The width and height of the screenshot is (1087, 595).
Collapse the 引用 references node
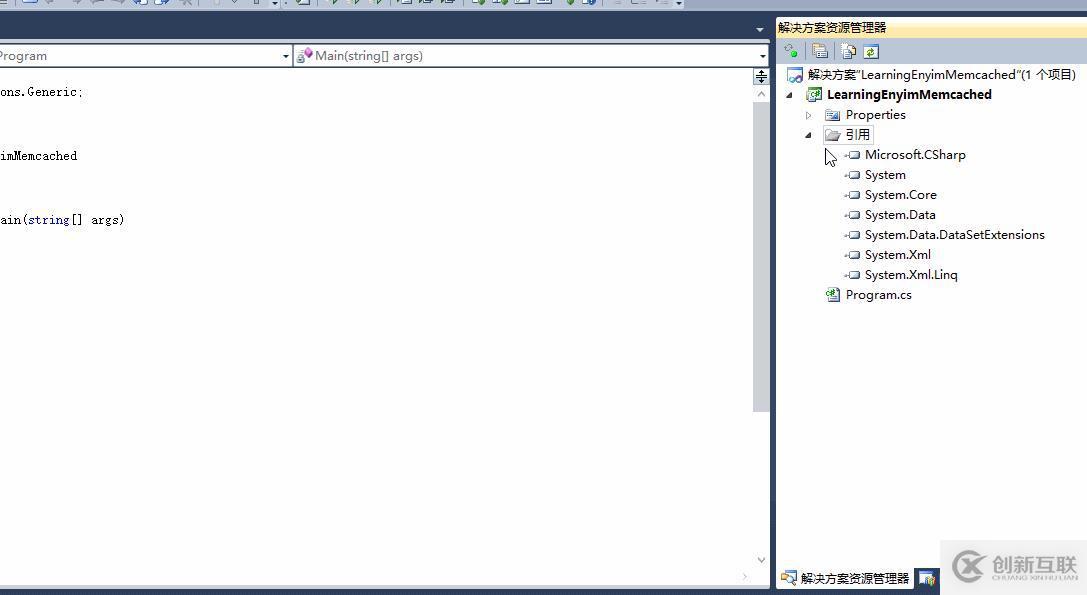(808, 134)
